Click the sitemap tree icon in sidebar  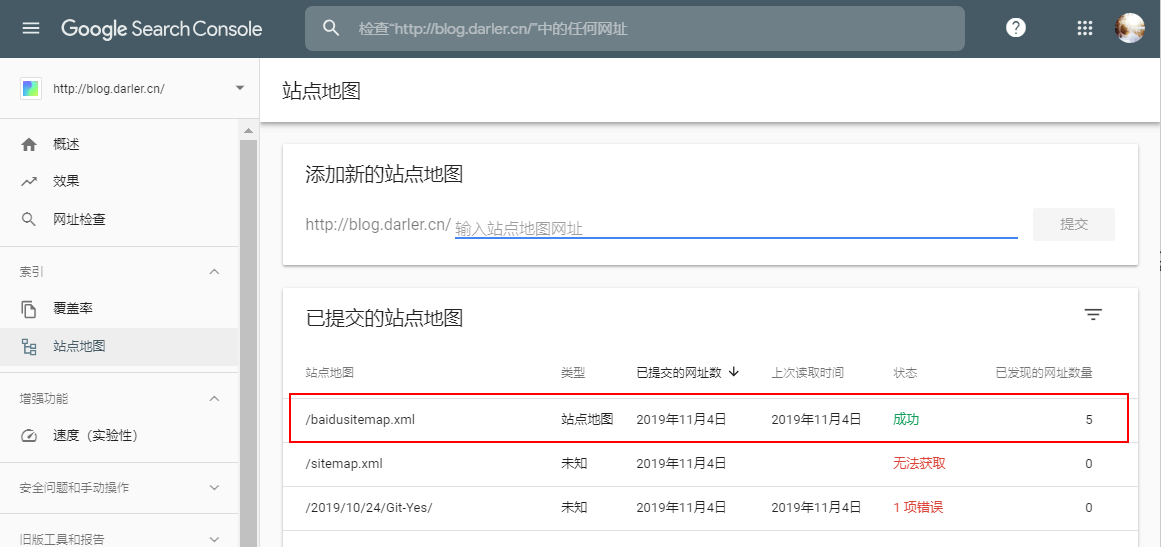tap(29, 346)
